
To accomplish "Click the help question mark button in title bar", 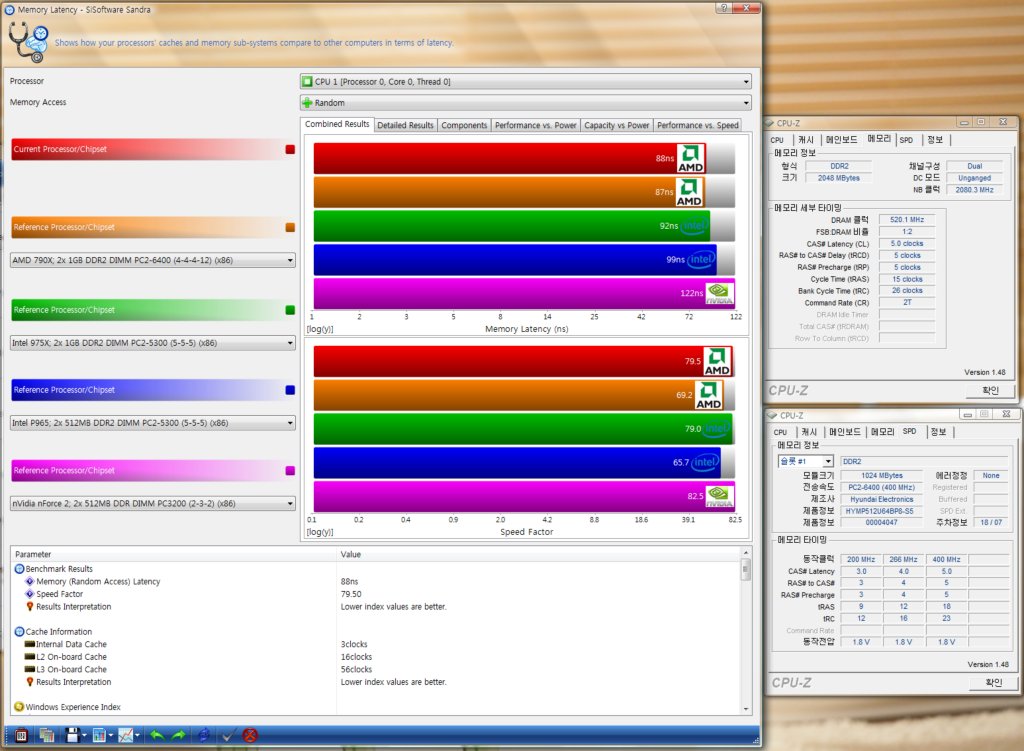I will [x=723, y=8].
